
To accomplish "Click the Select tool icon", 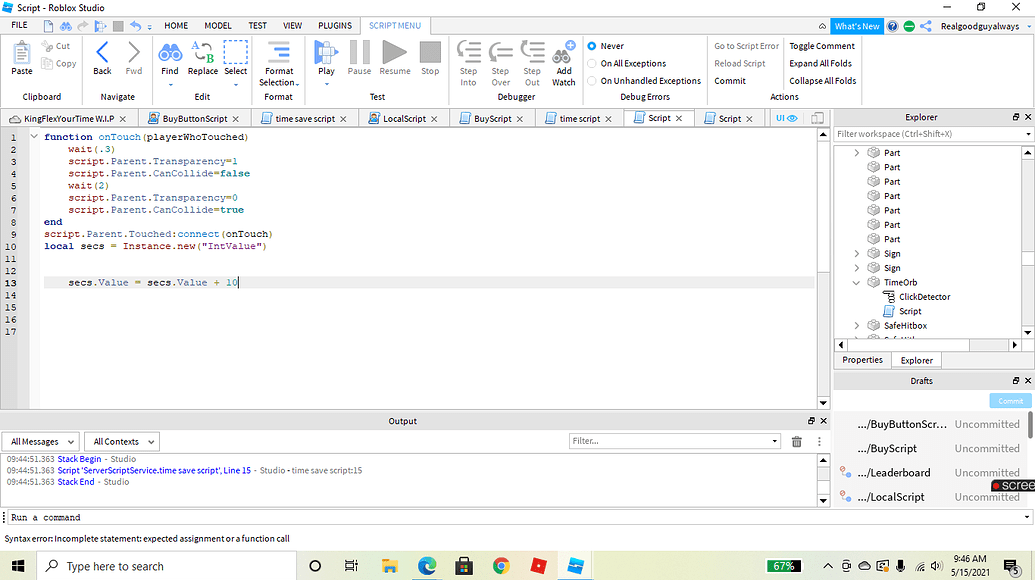I will (236, 52).
